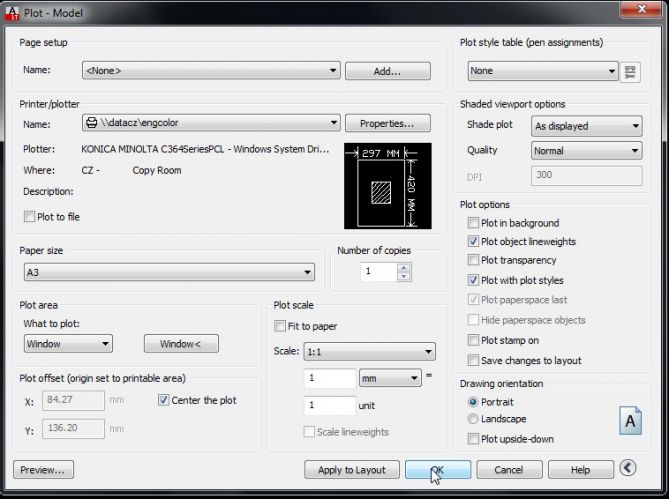
Task: Enable Plot stamp on checkbox
Action: point(473,340)
